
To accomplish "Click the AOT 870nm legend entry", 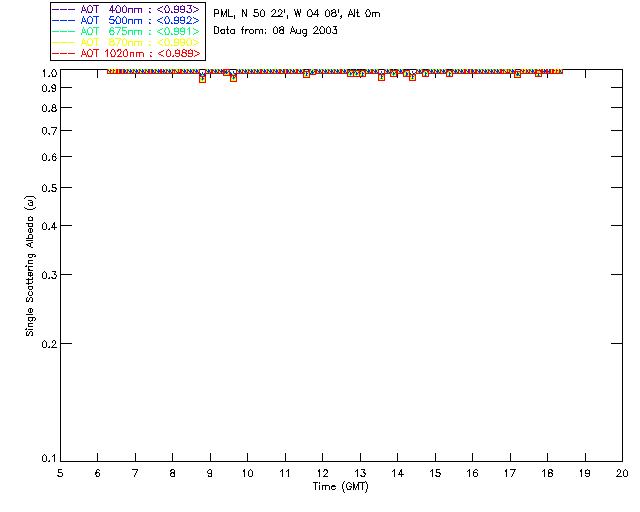I will point(126,42).
